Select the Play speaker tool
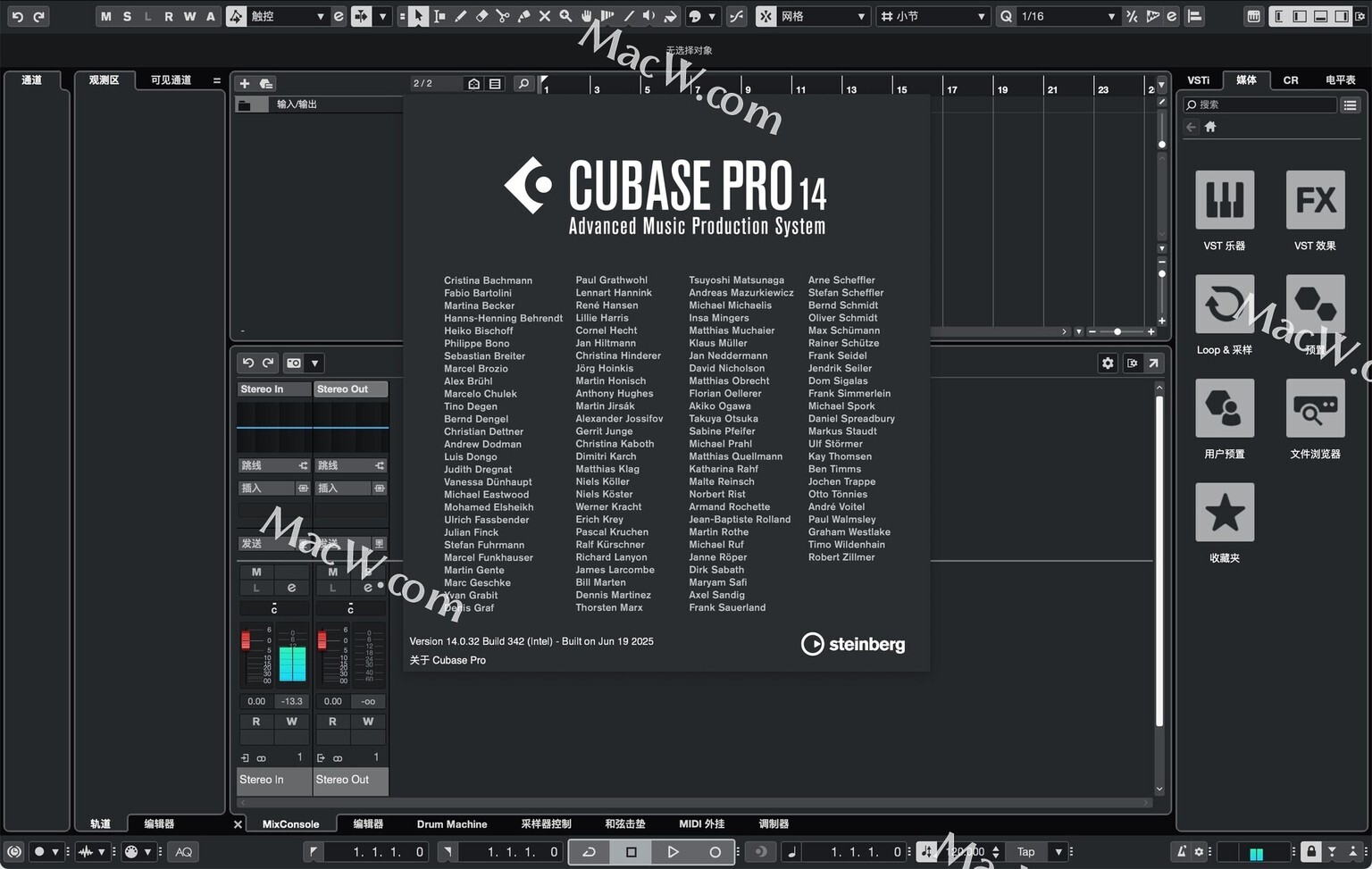Screen dimensions: 1372x869 pos(649,16)
